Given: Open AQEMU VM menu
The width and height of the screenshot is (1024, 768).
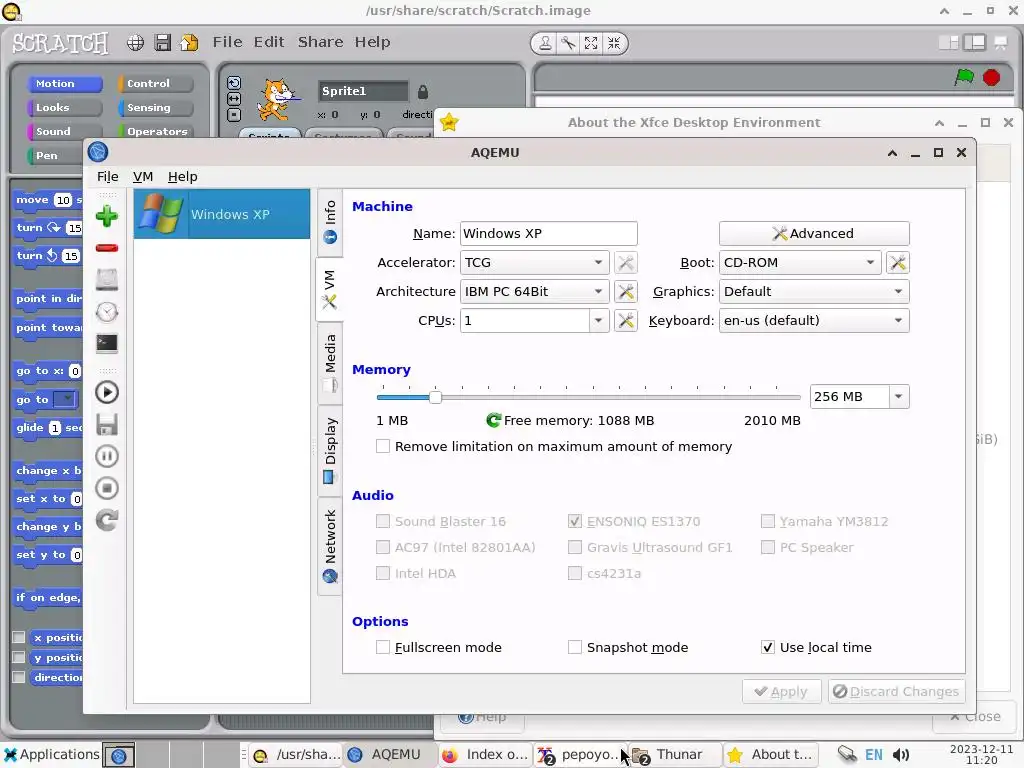Looking at the screenshot, I should coord(142,176).
